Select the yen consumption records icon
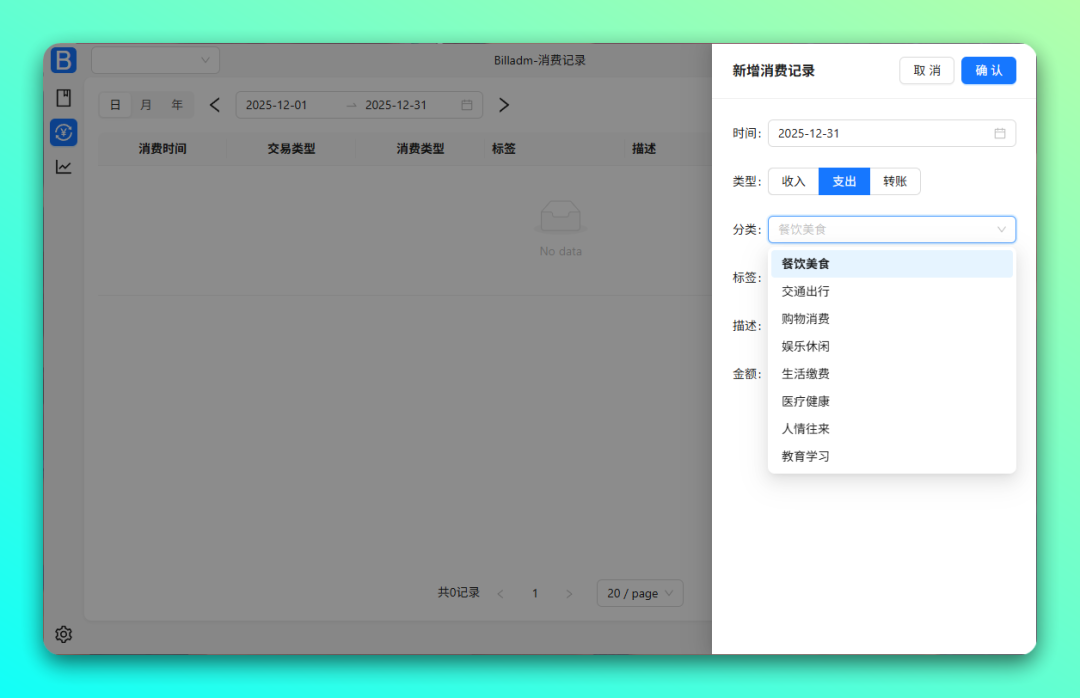Screen dimensions: 1080x698 tap(64, 132)
